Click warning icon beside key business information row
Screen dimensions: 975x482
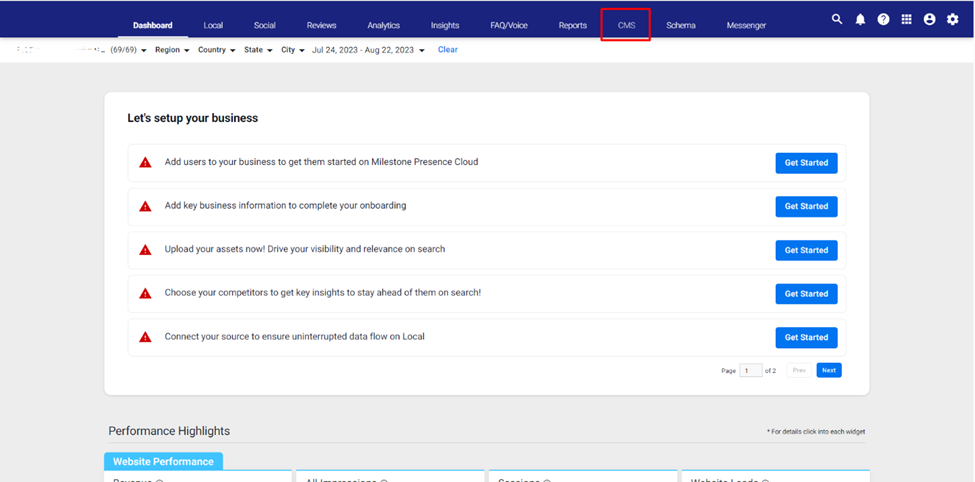[145, 206]
